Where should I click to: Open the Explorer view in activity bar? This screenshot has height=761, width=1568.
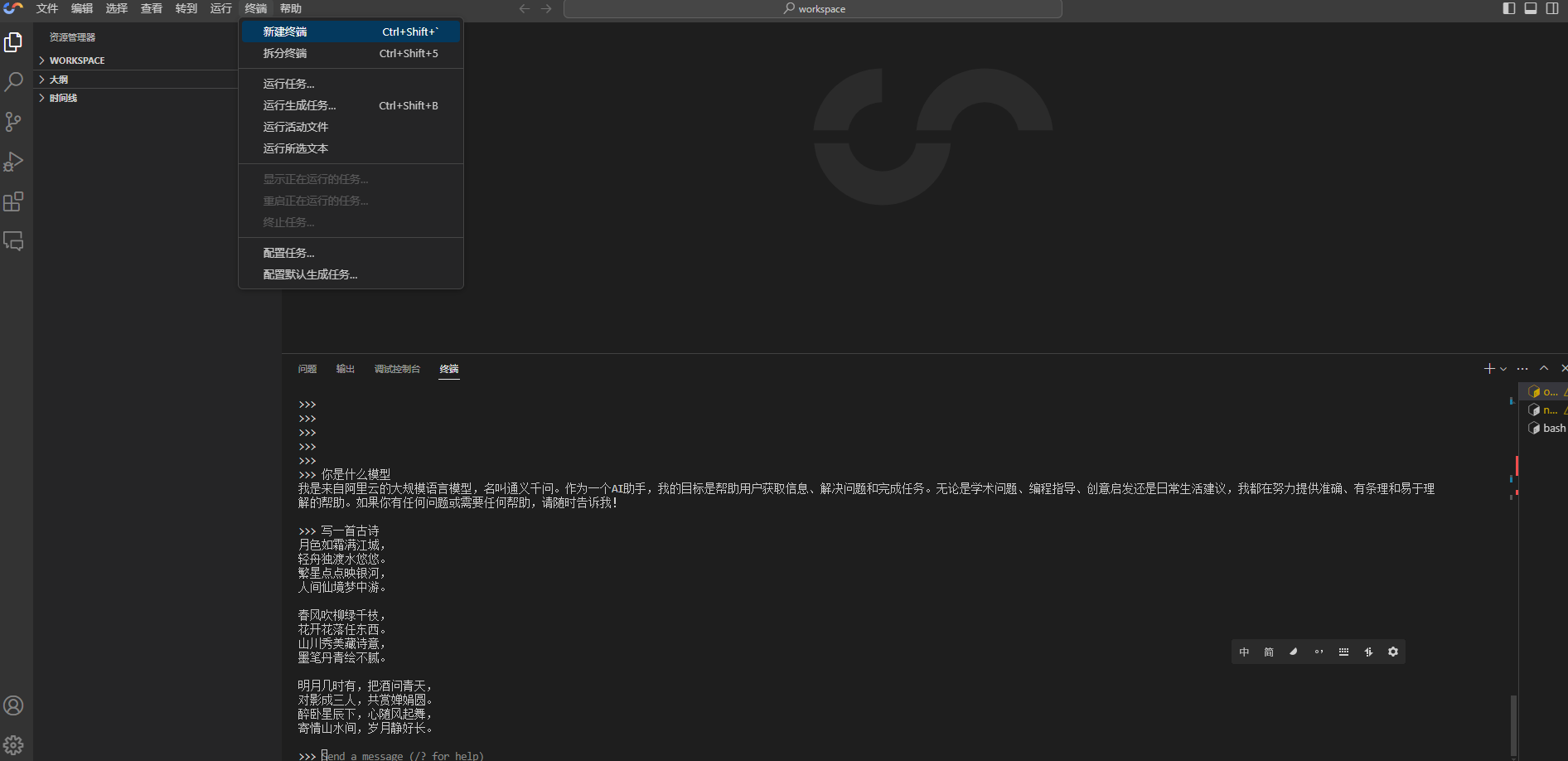(x=13, y=42)
